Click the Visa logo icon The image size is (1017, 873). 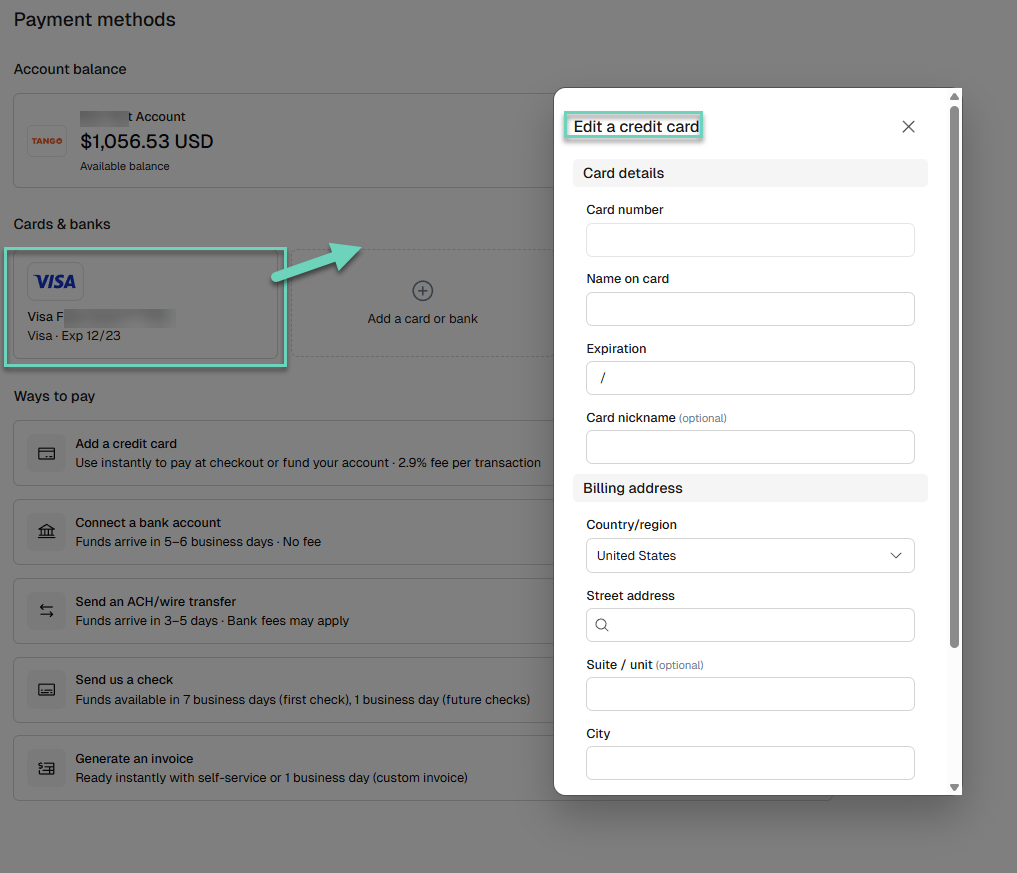click(55, 281)
